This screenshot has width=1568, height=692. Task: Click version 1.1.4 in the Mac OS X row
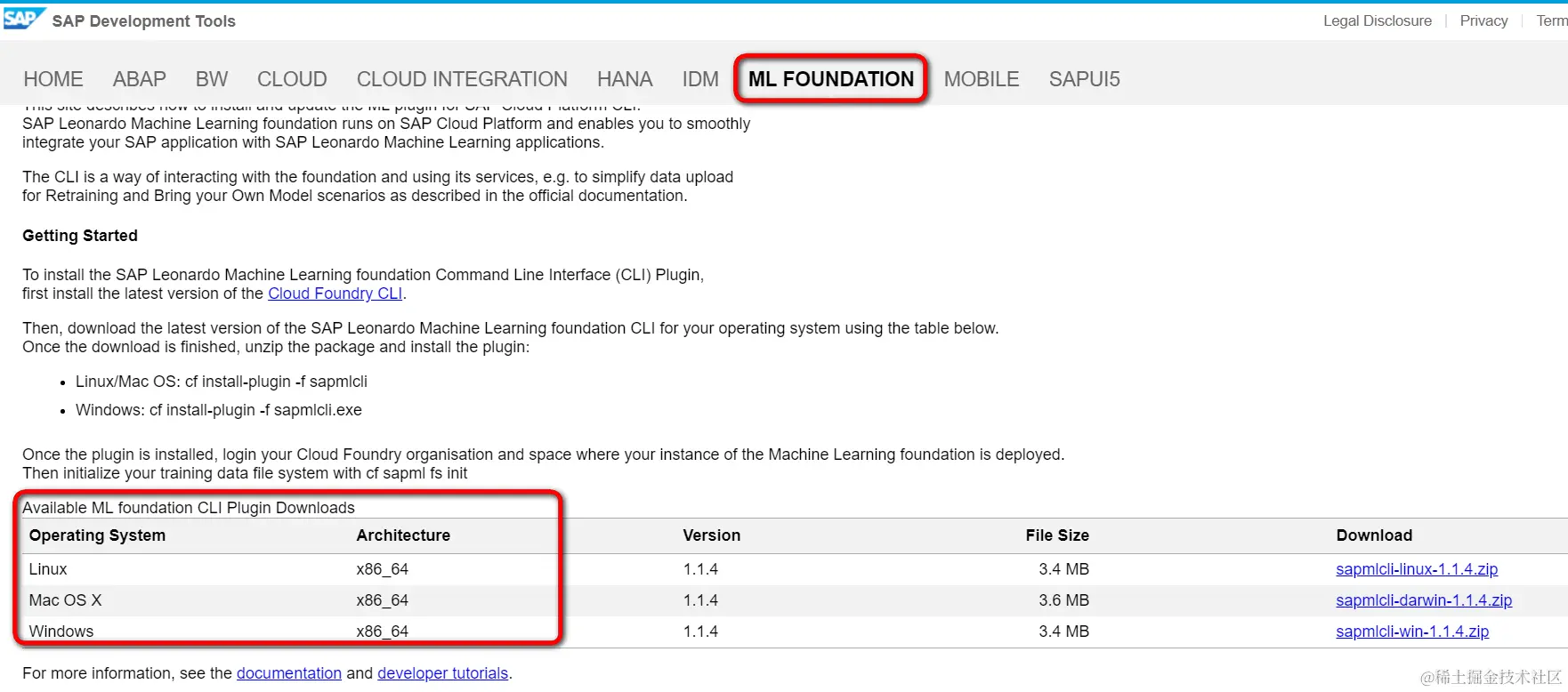700,600
